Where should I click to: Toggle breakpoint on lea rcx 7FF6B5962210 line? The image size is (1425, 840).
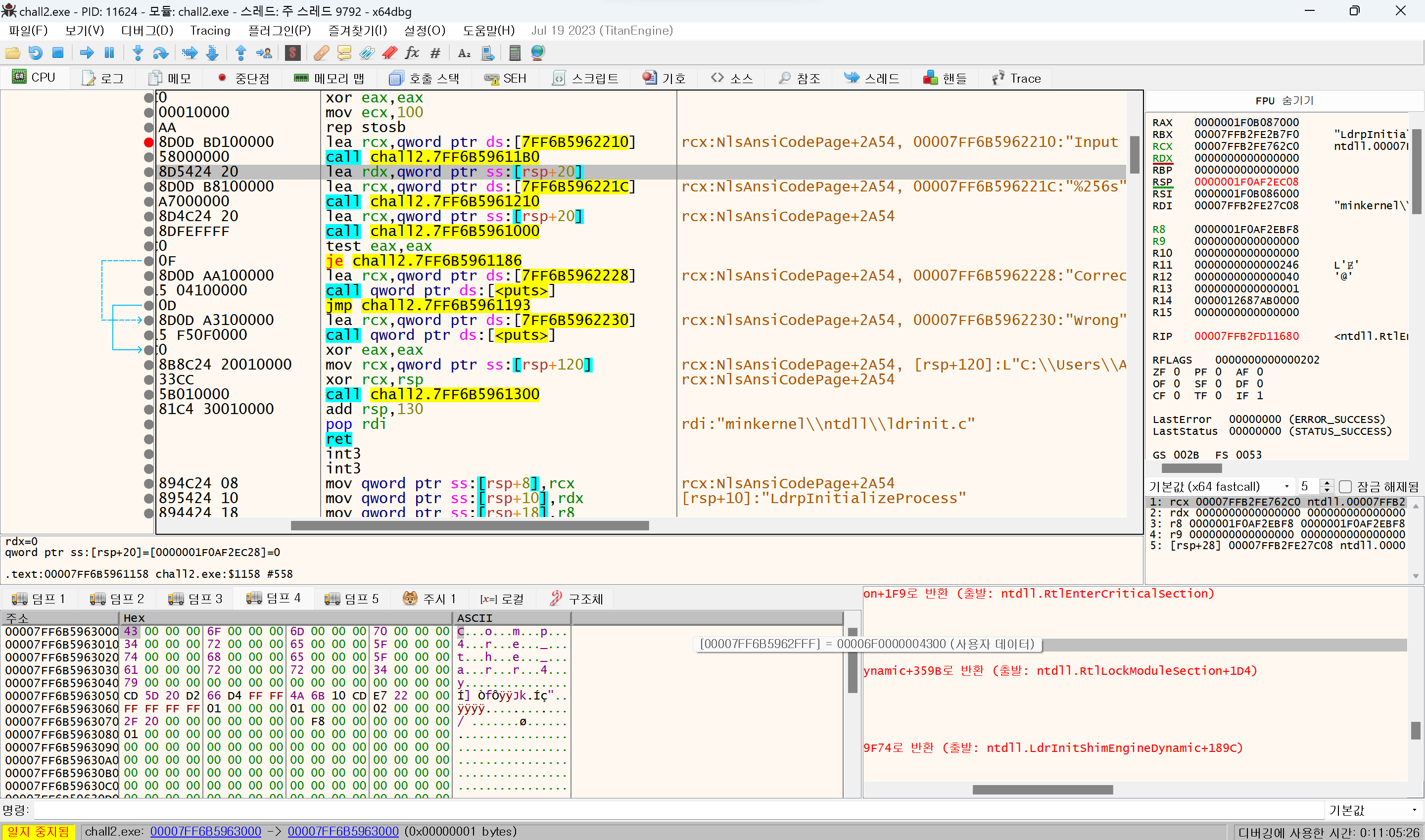[x=149, y=142]
